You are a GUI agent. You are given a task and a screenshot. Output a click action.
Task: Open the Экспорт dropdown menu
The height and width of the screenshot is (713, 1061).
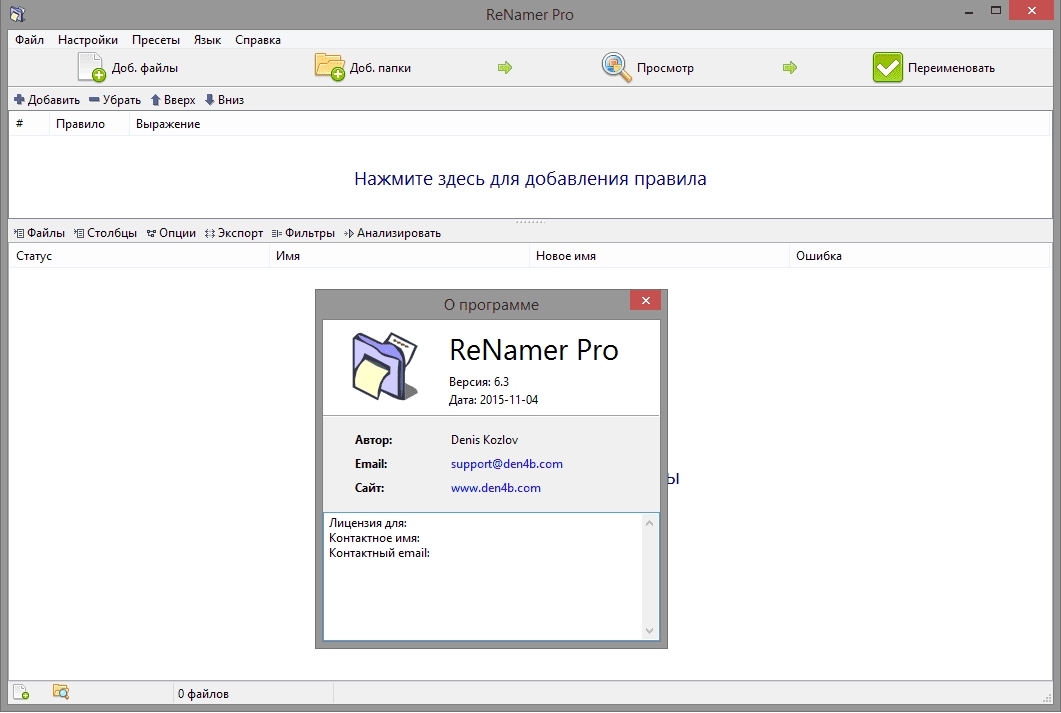[234, 233]
